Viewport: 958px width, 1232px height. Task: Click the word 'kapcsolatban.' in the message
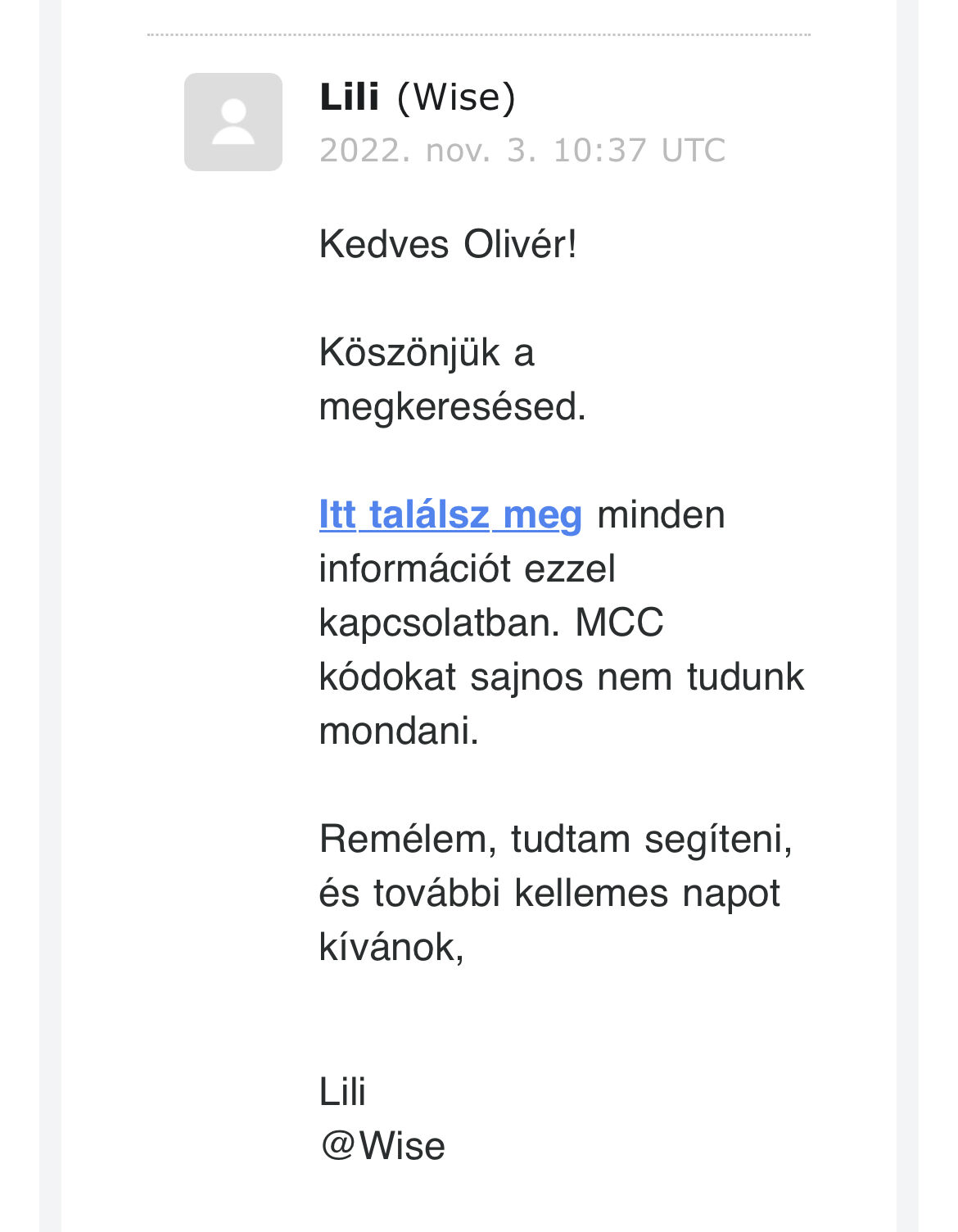point(440,623)
